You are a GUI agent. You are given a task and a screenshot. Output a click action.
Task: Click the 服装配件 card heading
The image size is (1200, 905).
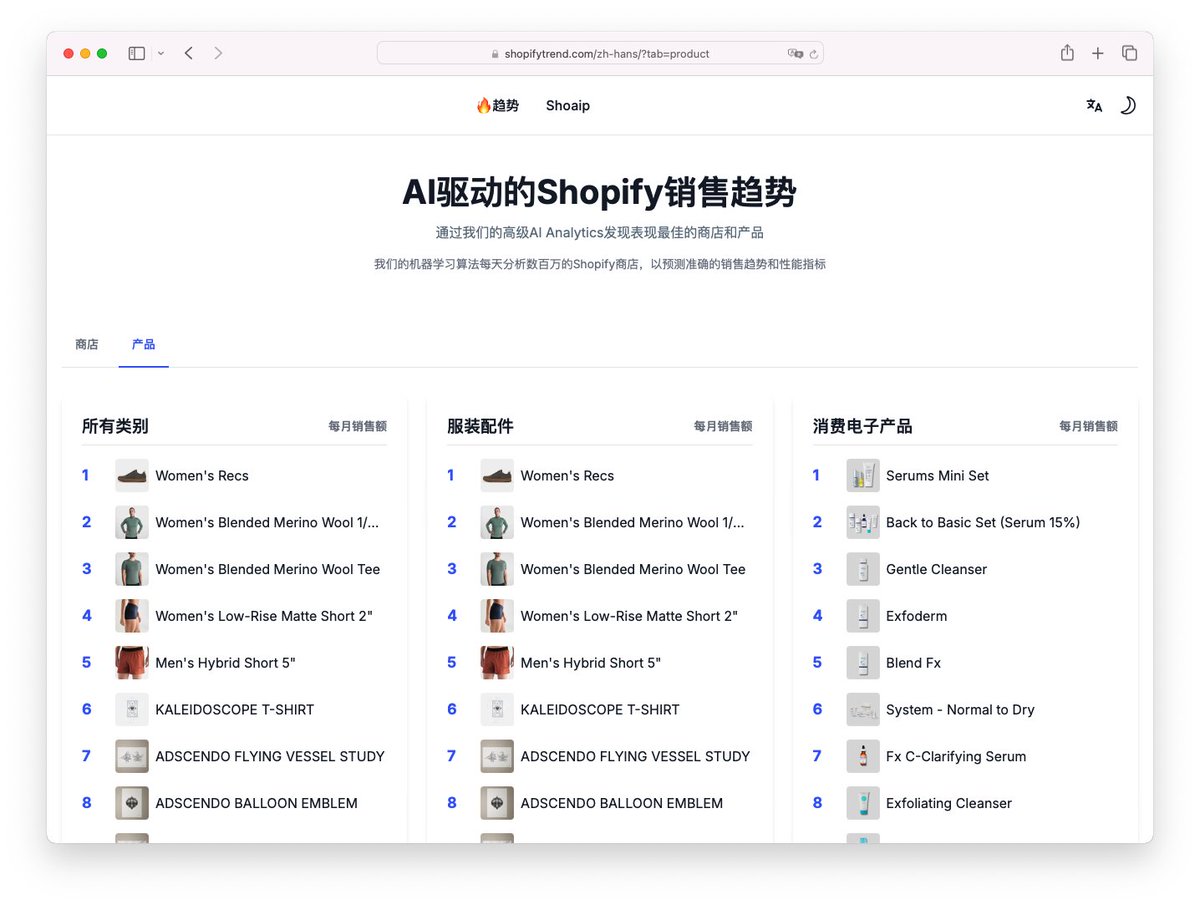click(480, 426)
